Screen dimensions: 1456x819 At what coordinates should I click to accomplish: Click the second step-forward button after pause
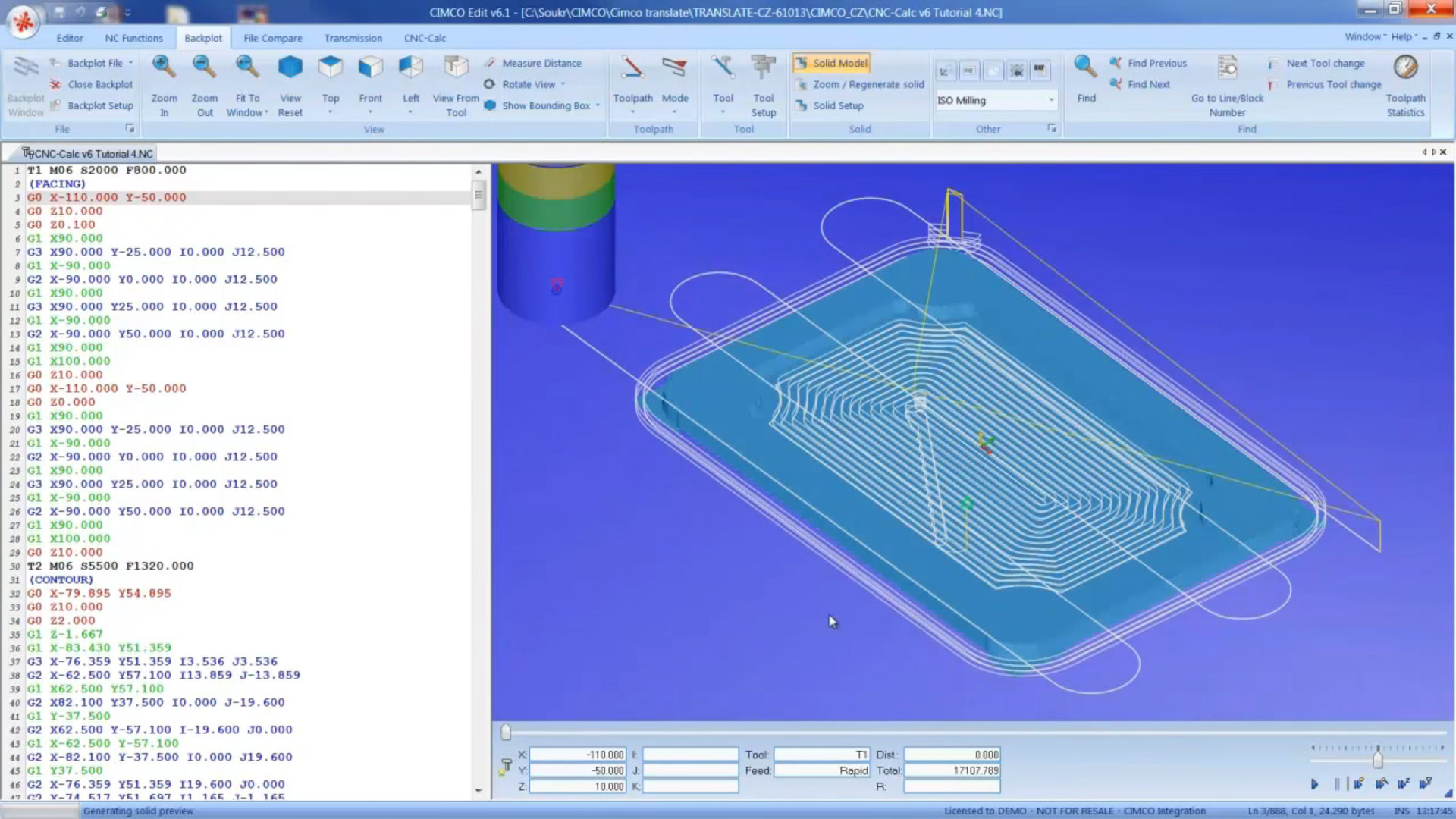[1381, 784]
